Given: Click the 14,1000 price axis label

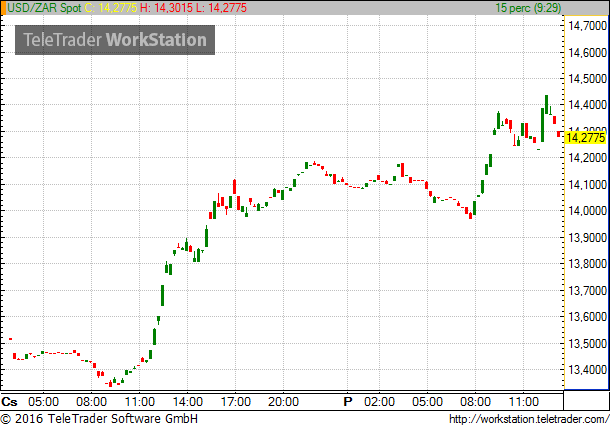Looking at the screenshot, I should (x=587, y=184).
